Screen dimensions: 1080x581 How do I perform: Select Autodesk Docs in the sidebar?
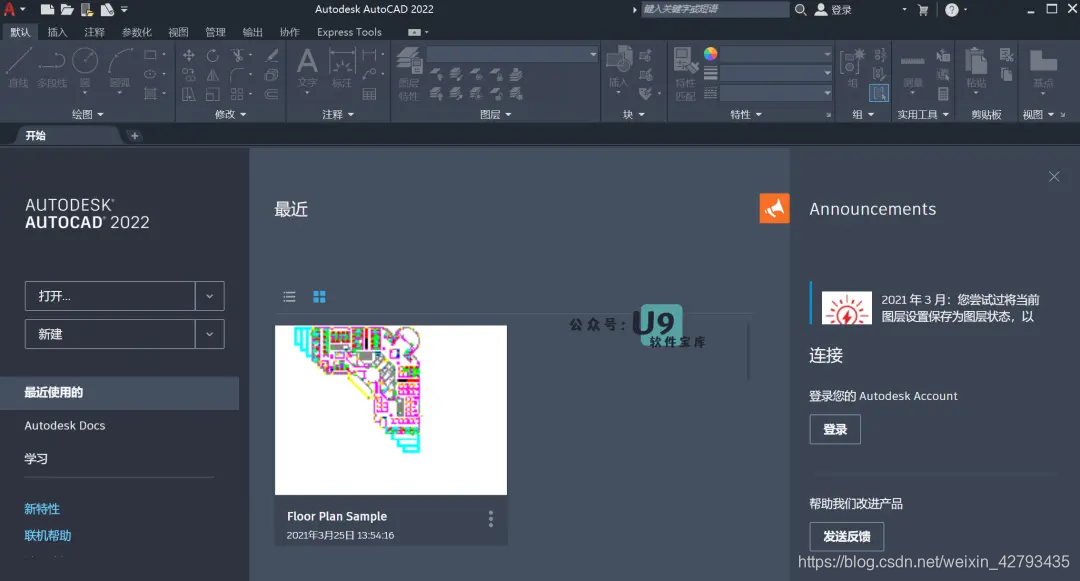(x=65, y=425)
